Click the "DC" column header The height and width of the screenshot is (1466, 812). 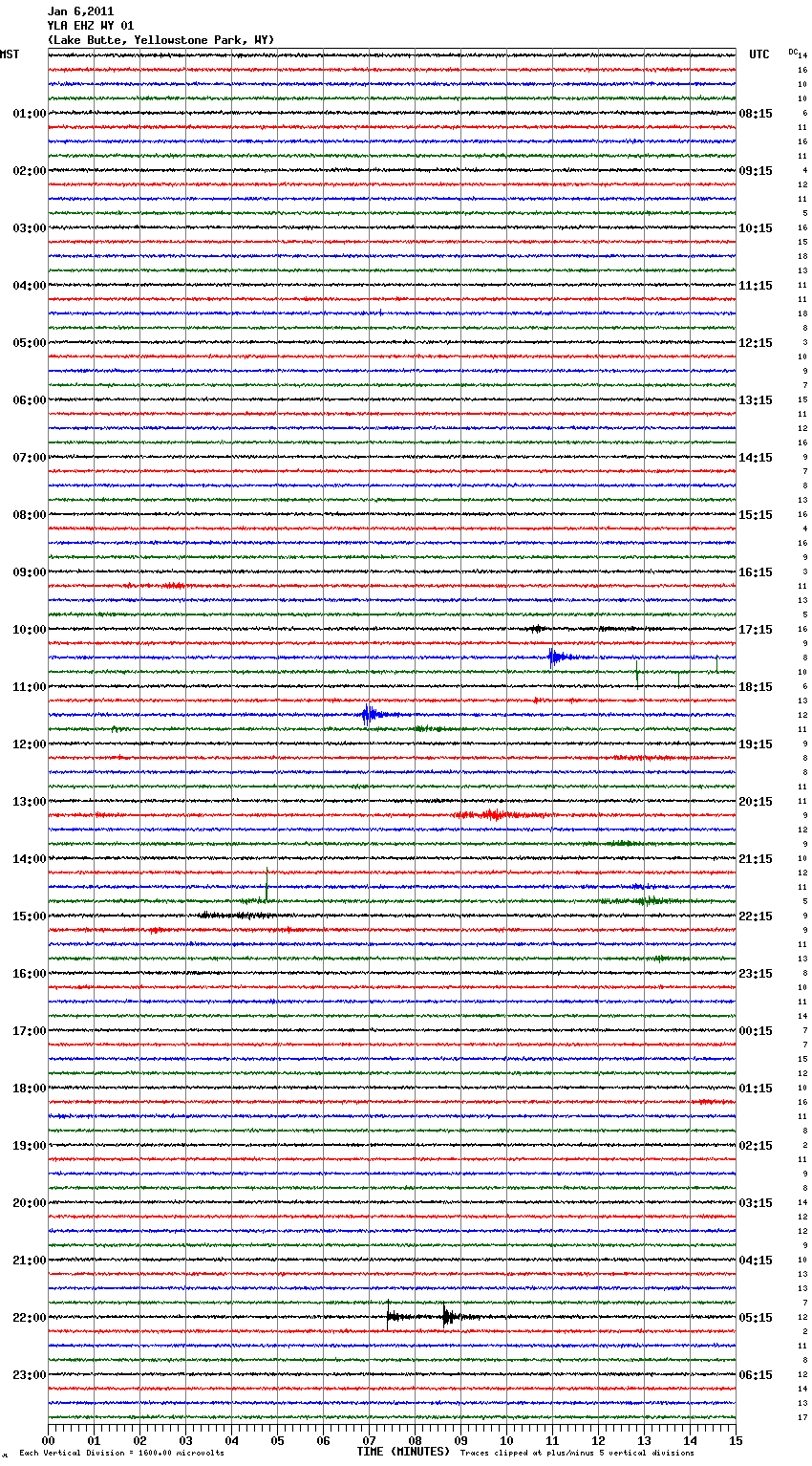click(x=793, y=52)
